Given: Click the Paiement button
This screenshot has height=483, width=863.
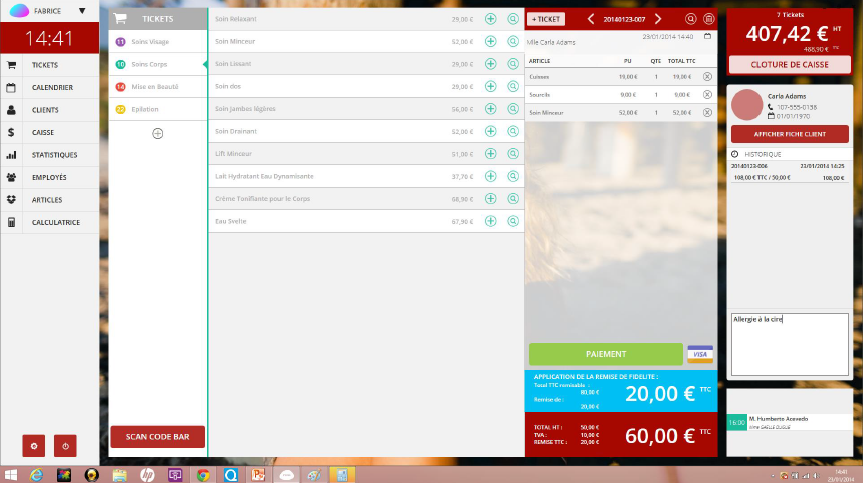Looking at the screenshot, I should coord(605,354).
